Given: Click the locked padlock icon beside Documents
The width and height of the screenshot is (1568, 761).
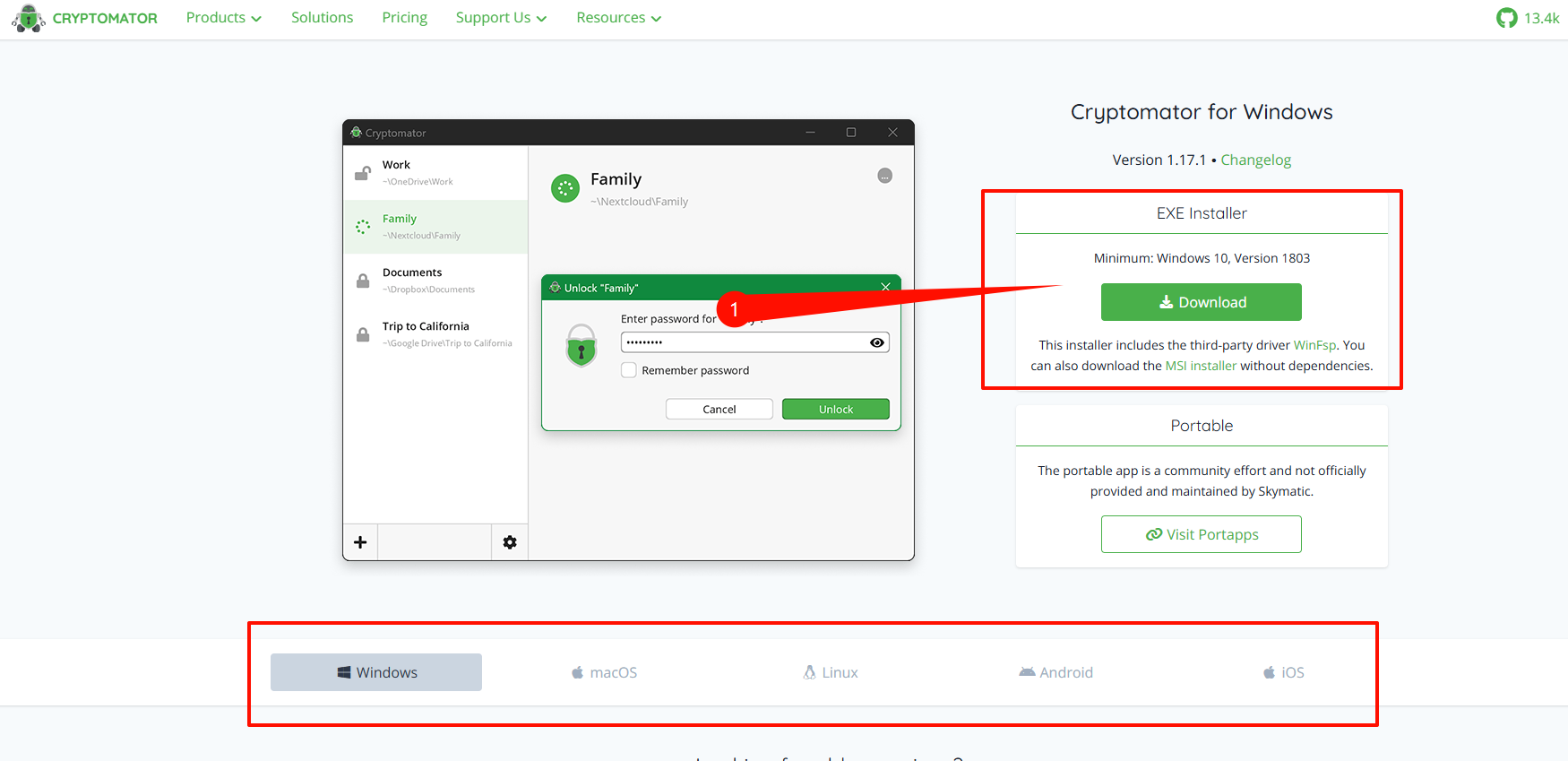Looking at the screenshot, I should click(363, 281).
